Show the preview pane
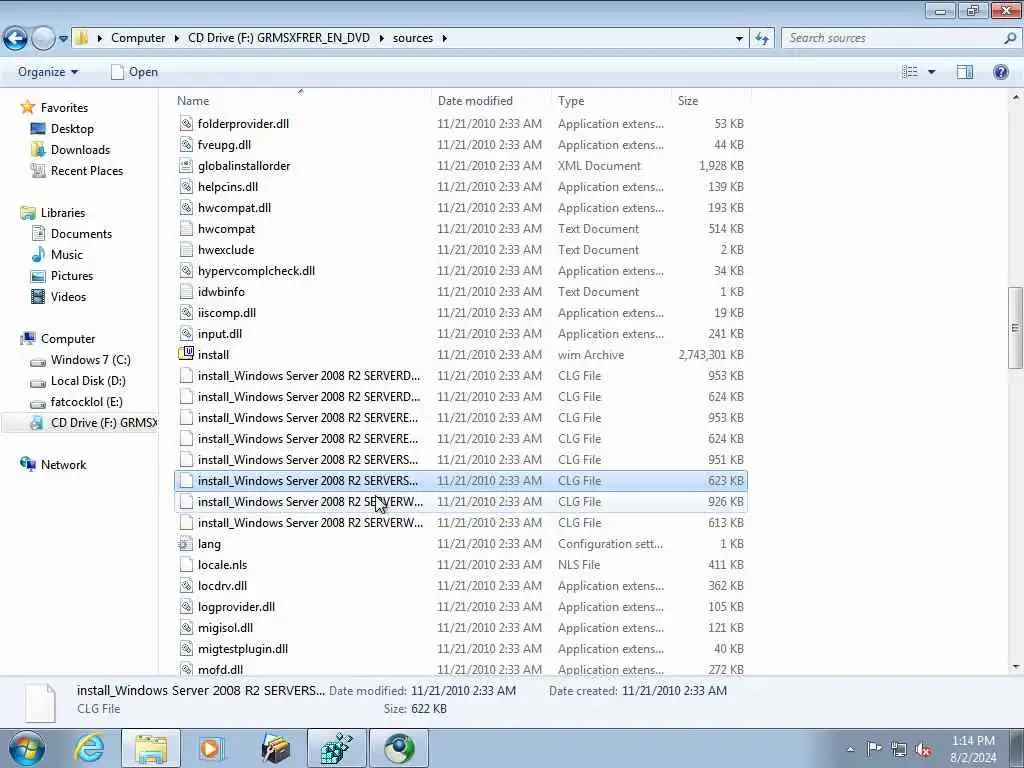Image resolution: width=1024 pixels, height=768 pixels. 965,72
